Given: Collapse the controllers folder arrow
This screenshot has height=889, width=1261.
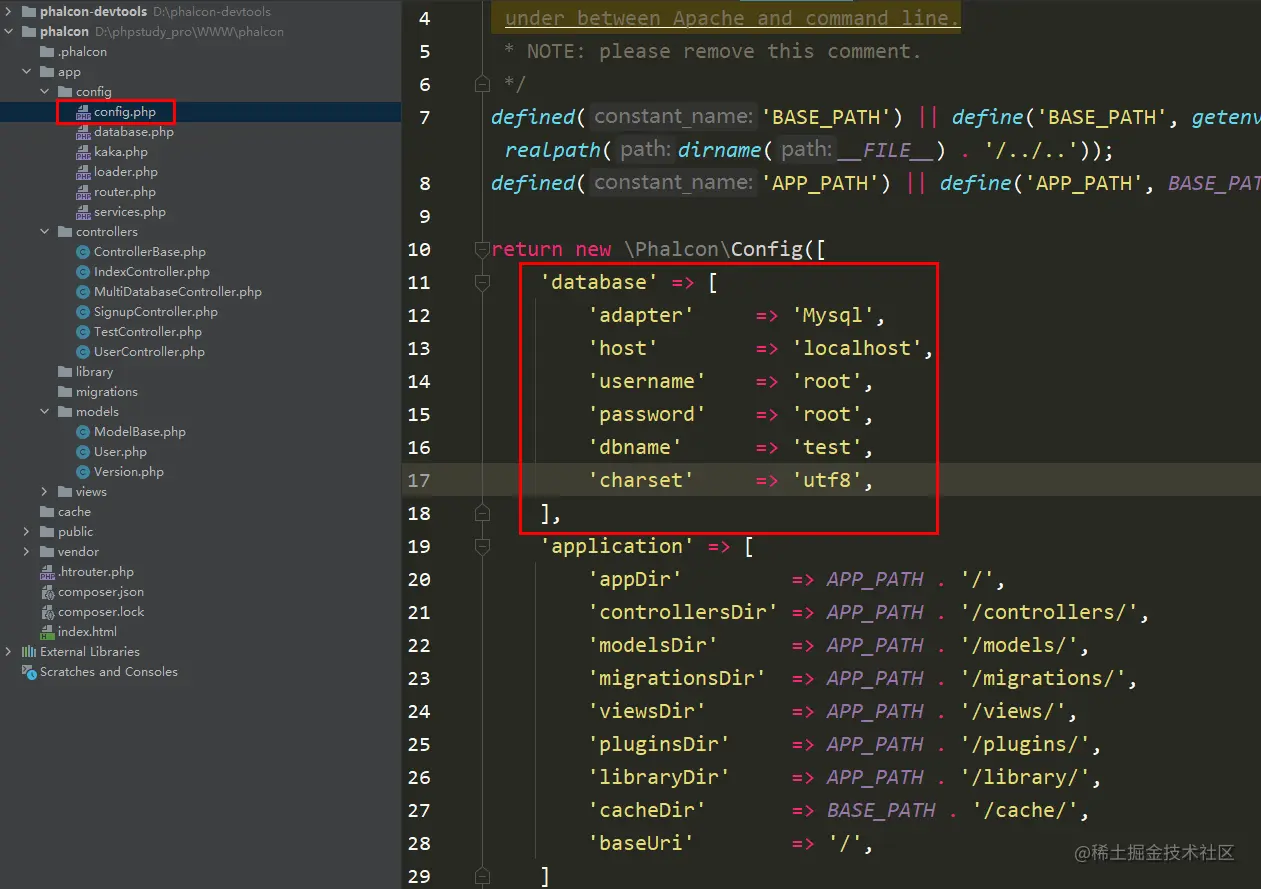Looking at the screenshot, I should [x=45, y=232].
